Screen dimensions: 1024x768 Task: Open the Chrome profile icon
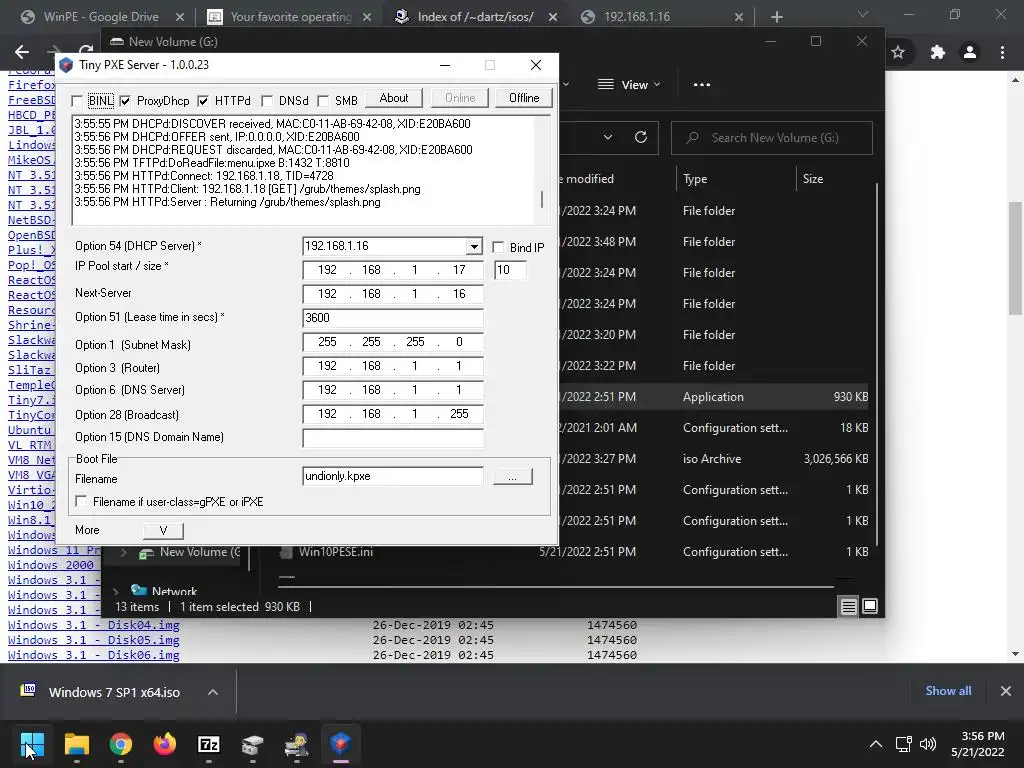[970, 52]
